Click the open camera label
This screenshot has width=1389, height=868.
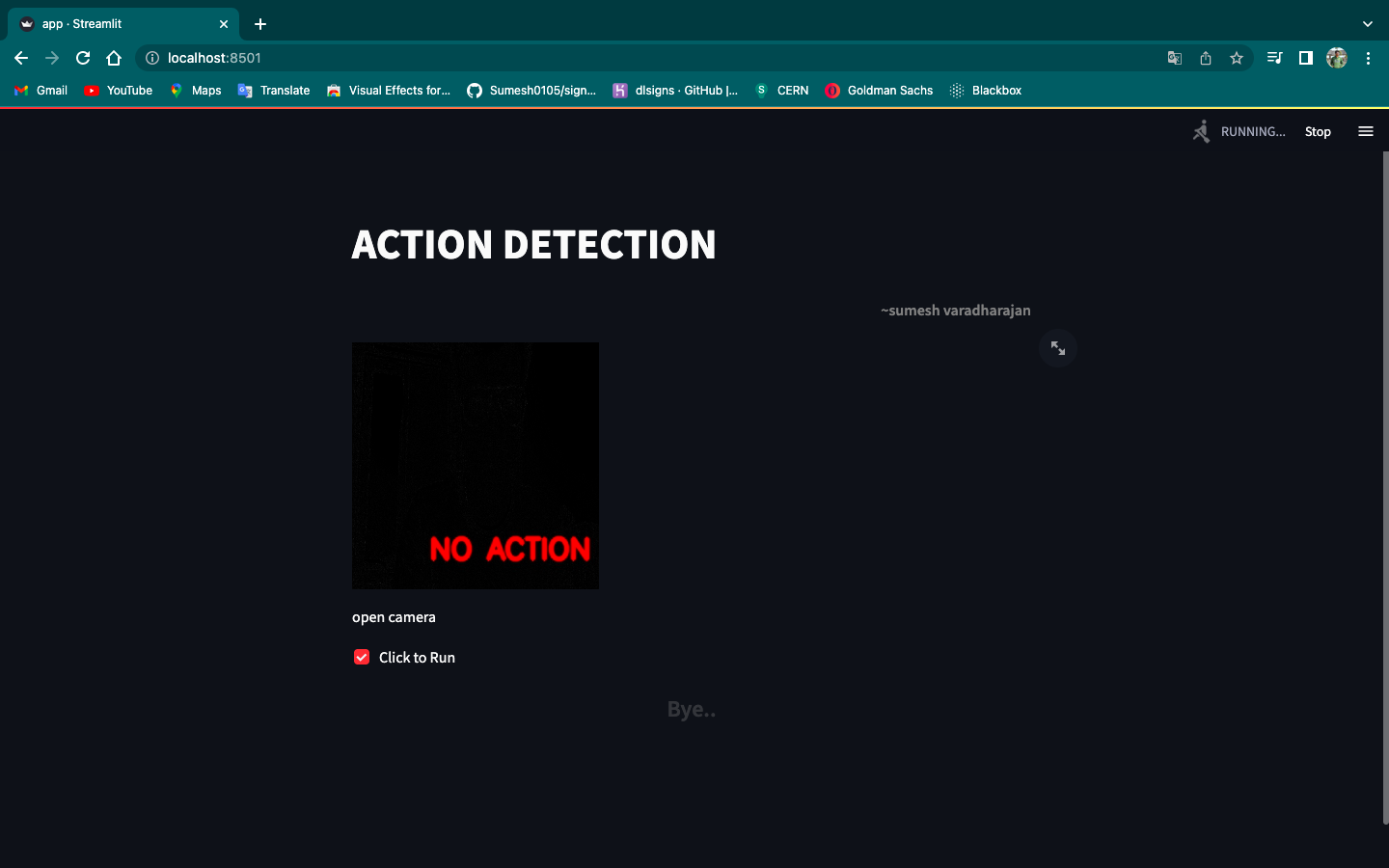click(x=394, y=617)
